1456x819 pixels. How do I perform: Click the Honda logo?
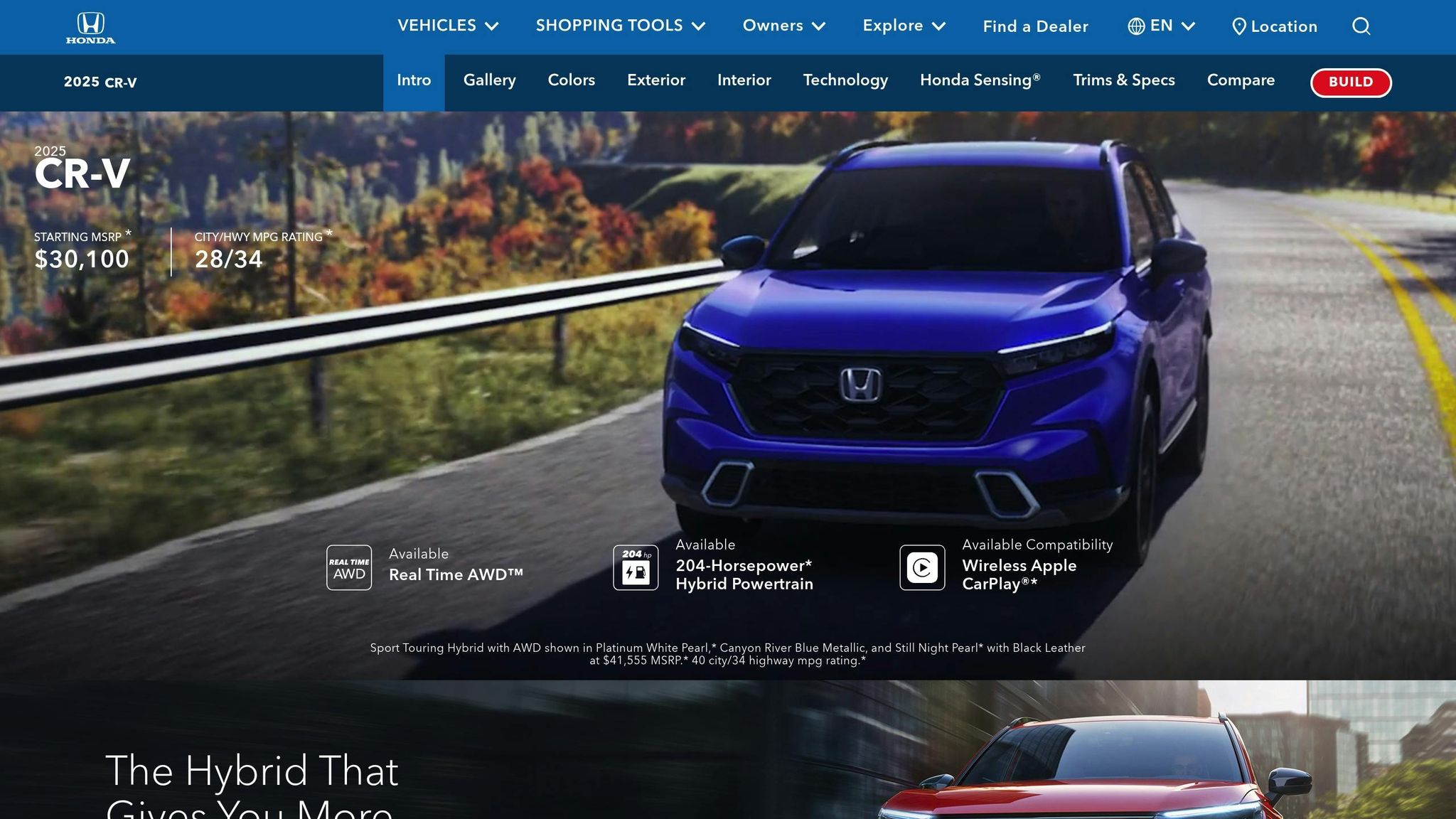pos(91,26)
